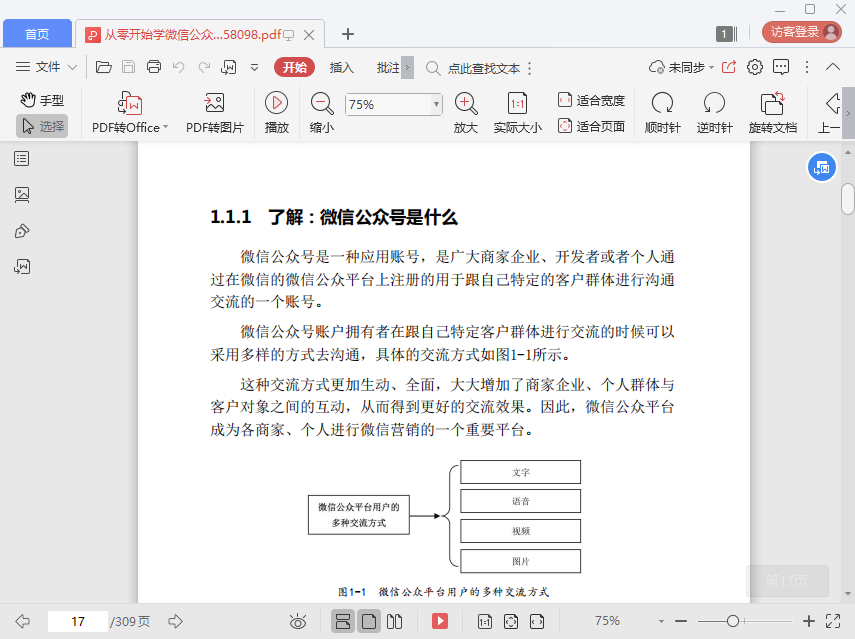
Task: Go to previous page arrow
Action: [22, 621]
